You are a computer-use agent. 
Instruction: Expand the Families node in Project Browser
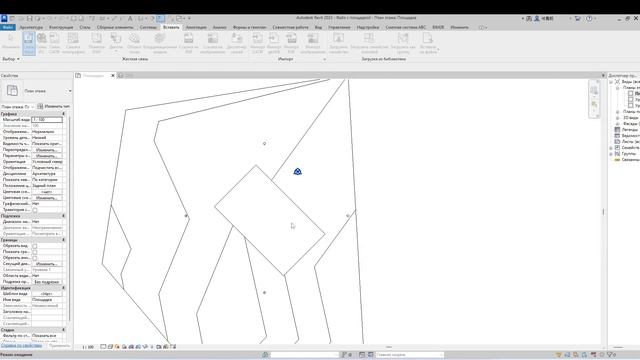point(611,148)
